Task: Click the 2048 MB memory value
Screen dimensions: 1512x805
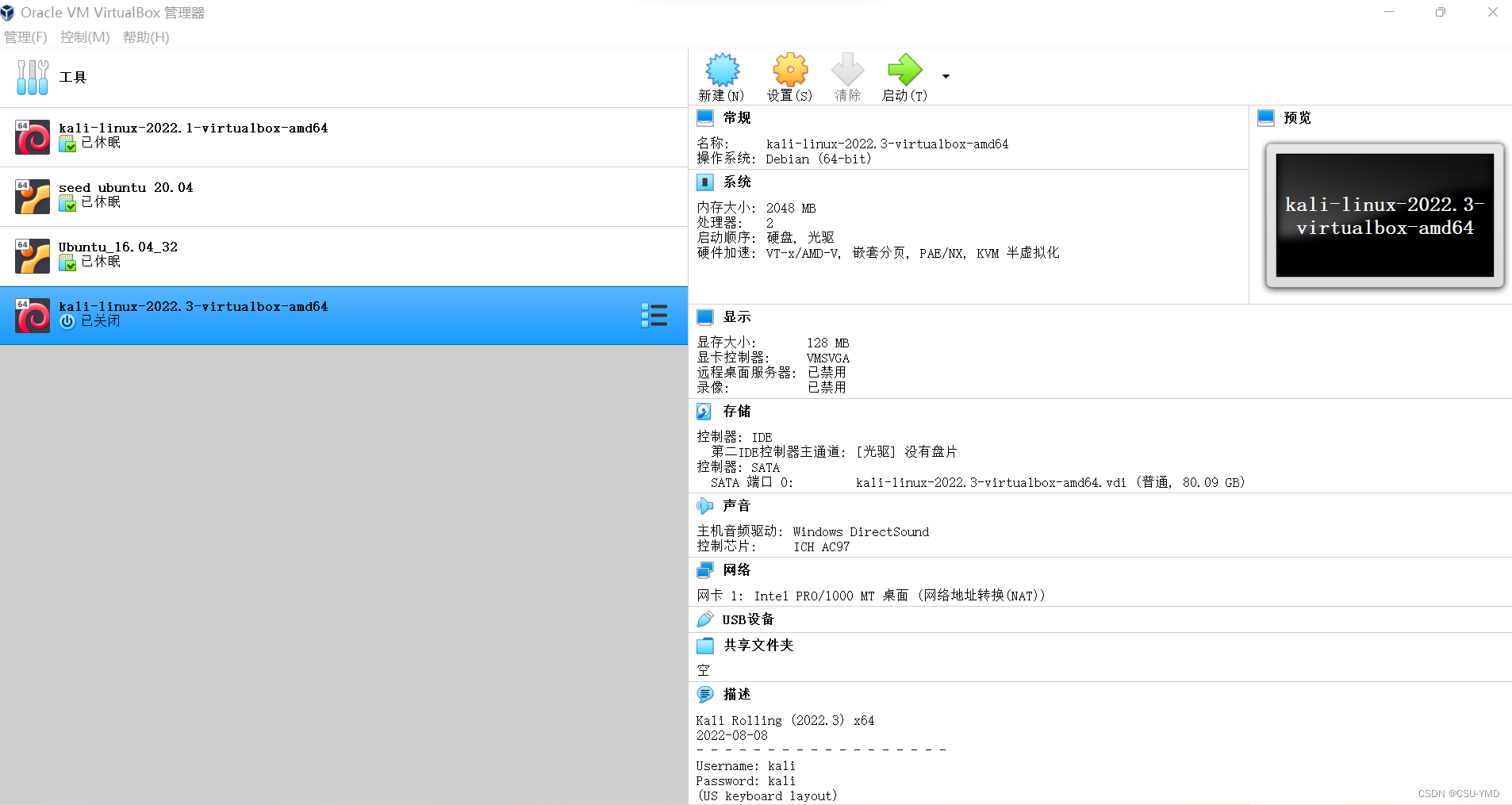Action: [791, 209]
